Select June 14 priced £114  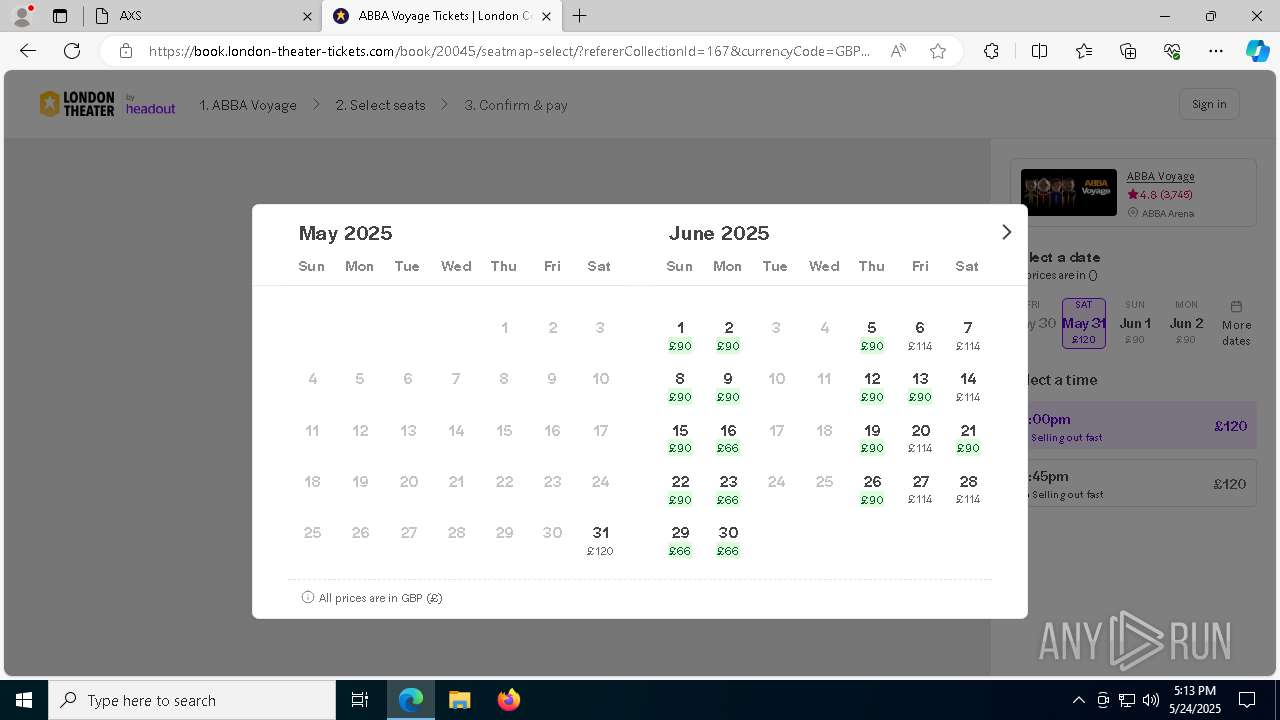[x=968, y=387]
